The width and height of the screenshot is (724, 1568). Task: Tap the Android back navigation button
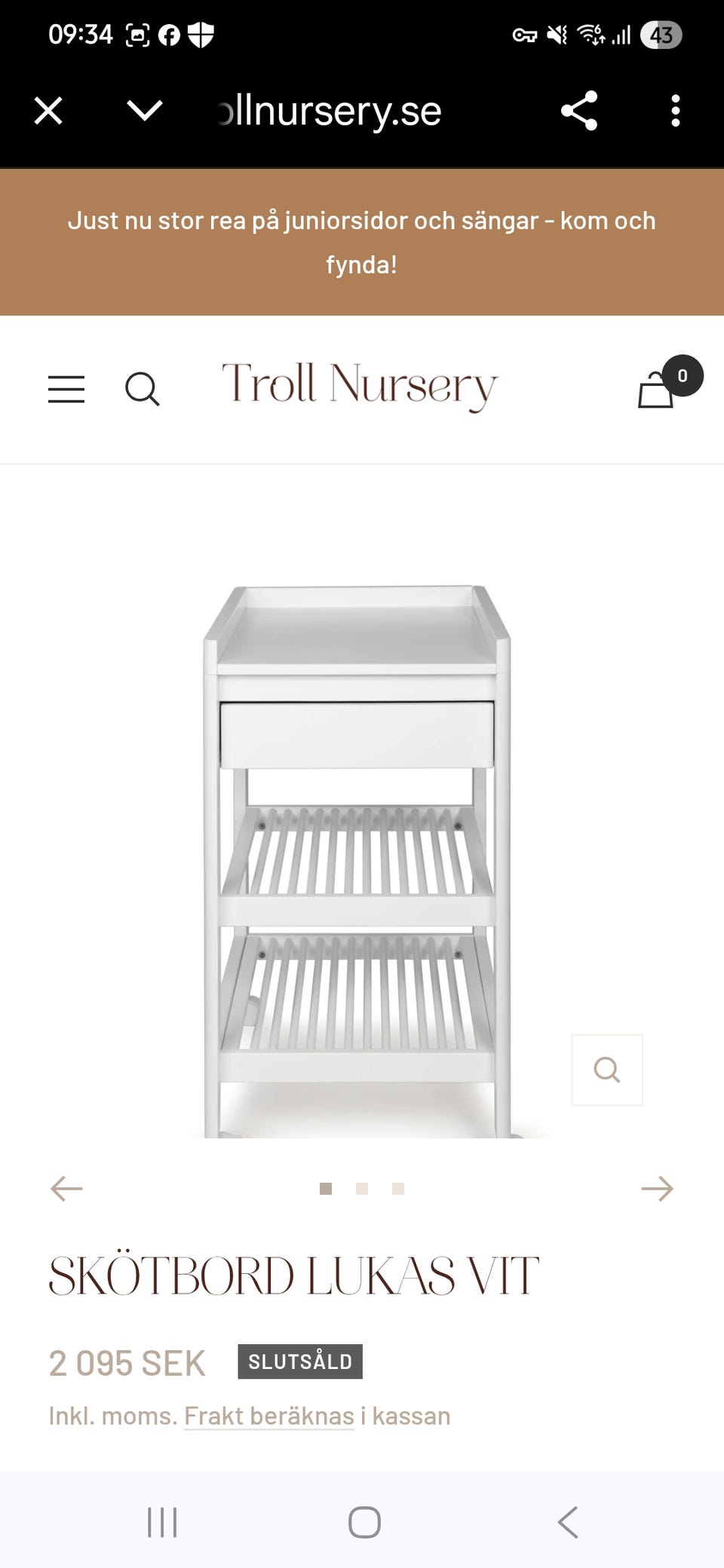568,1522
